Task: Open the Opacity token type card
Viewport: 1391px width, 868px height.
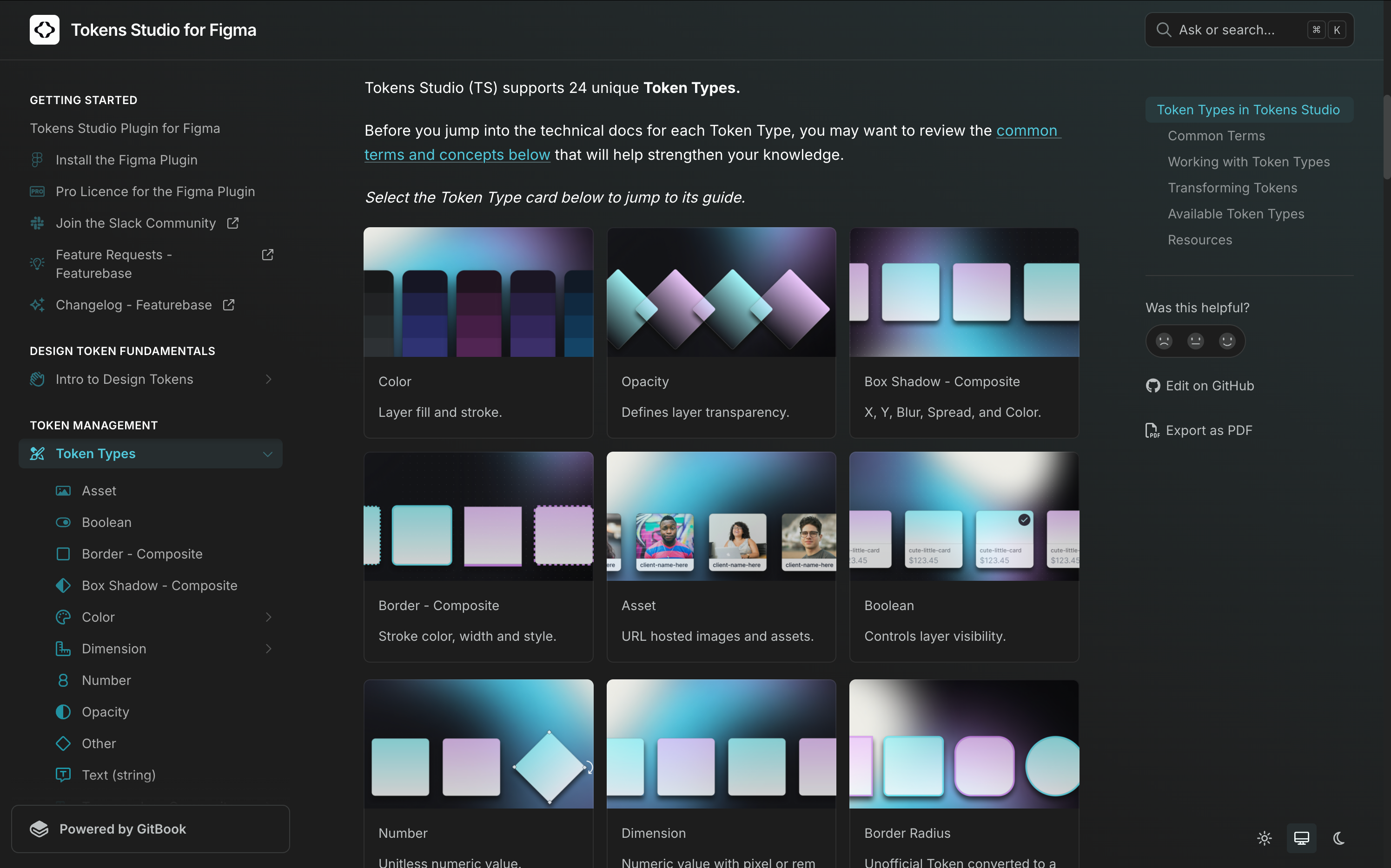Action: 722,333
